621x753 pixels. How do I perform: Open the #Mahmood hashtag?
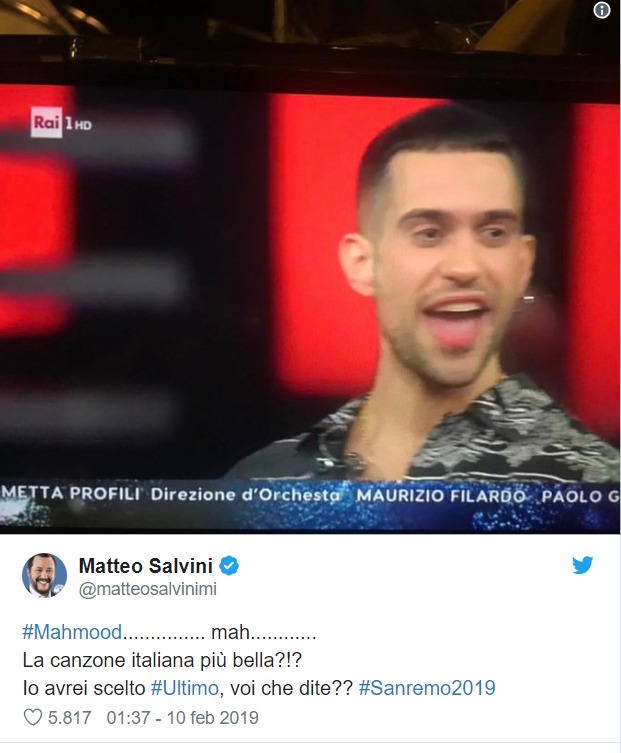point(72,632)
